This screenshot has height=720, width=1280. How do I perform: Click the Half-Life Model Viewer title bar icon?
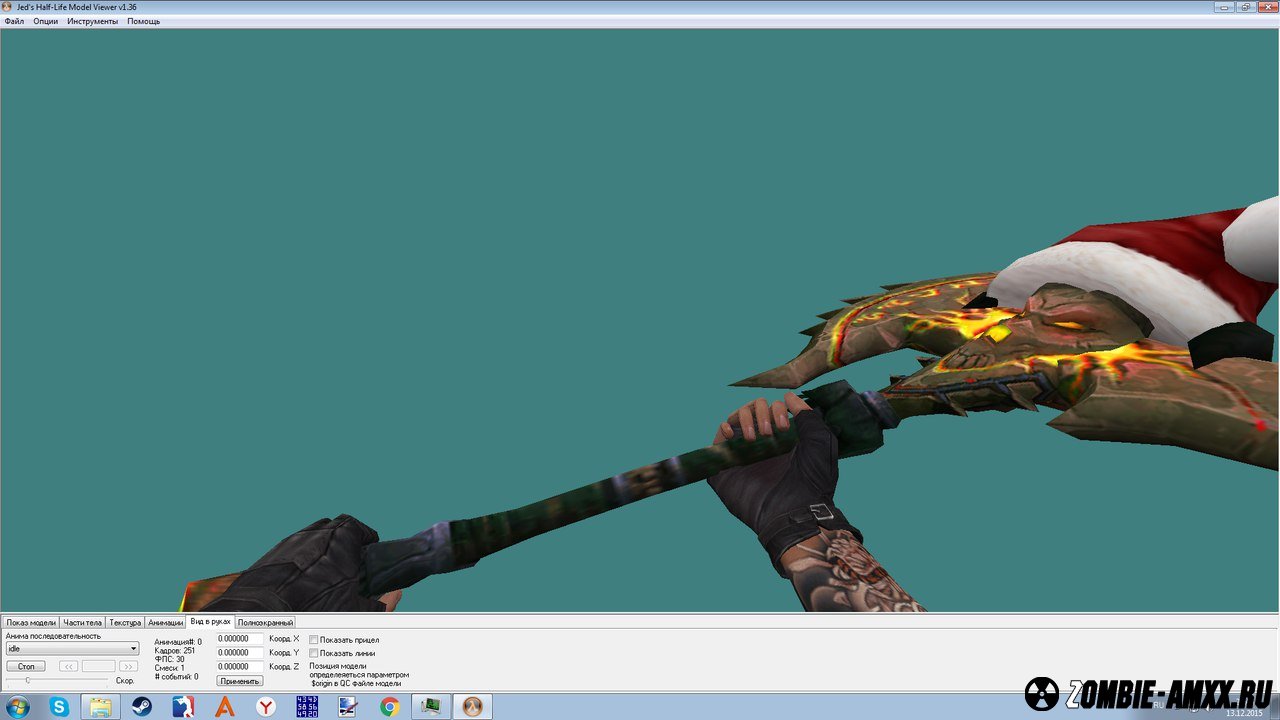coord(8,7)
